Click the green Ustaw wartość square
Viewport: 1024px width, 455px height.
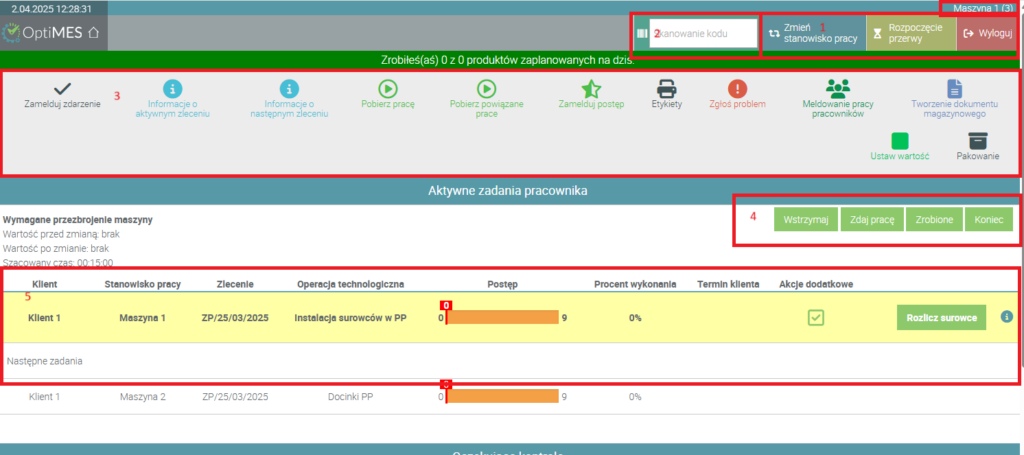(900, 141)
